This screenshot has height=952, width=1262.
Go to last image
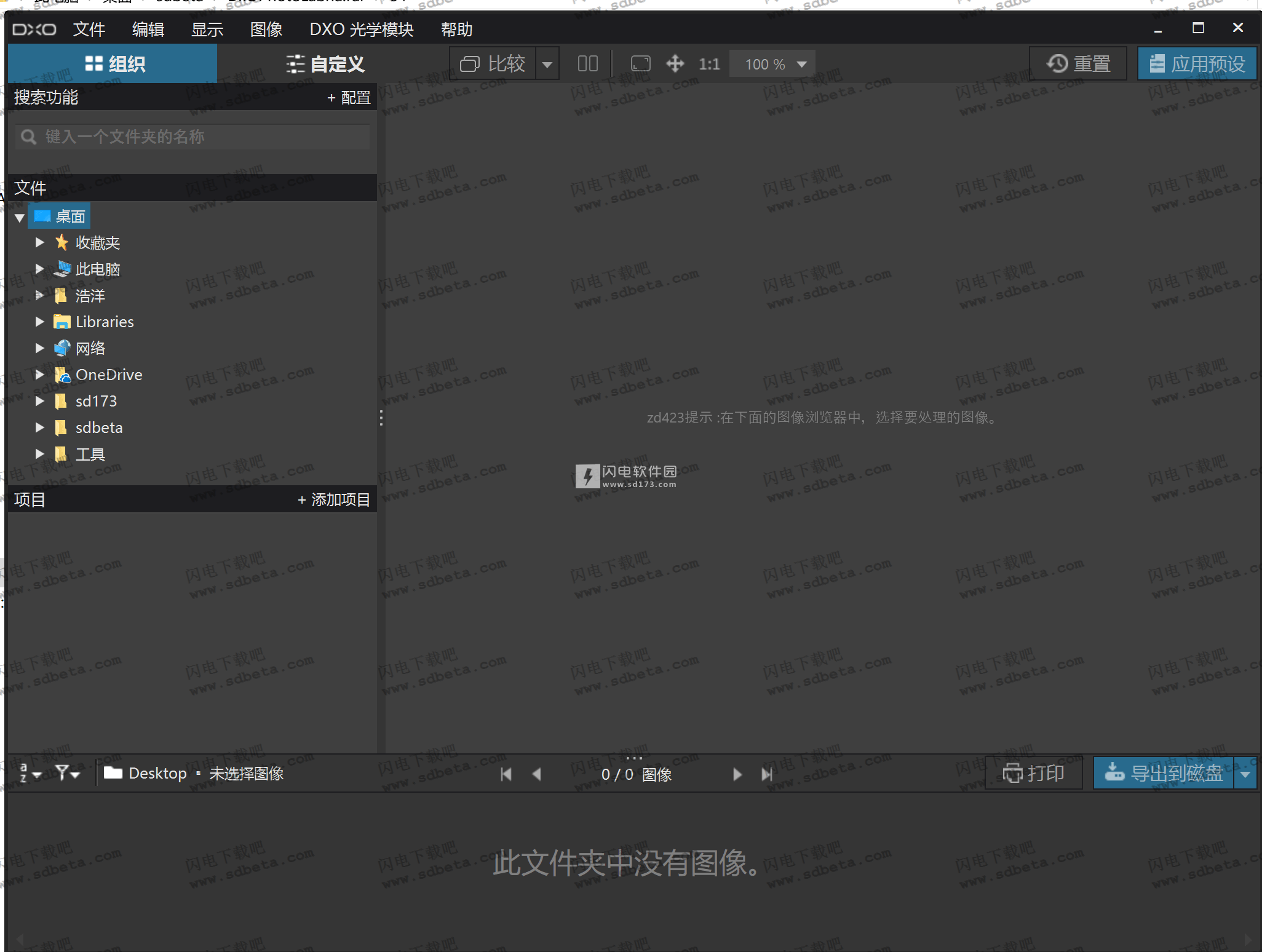(x=767, y=774)
